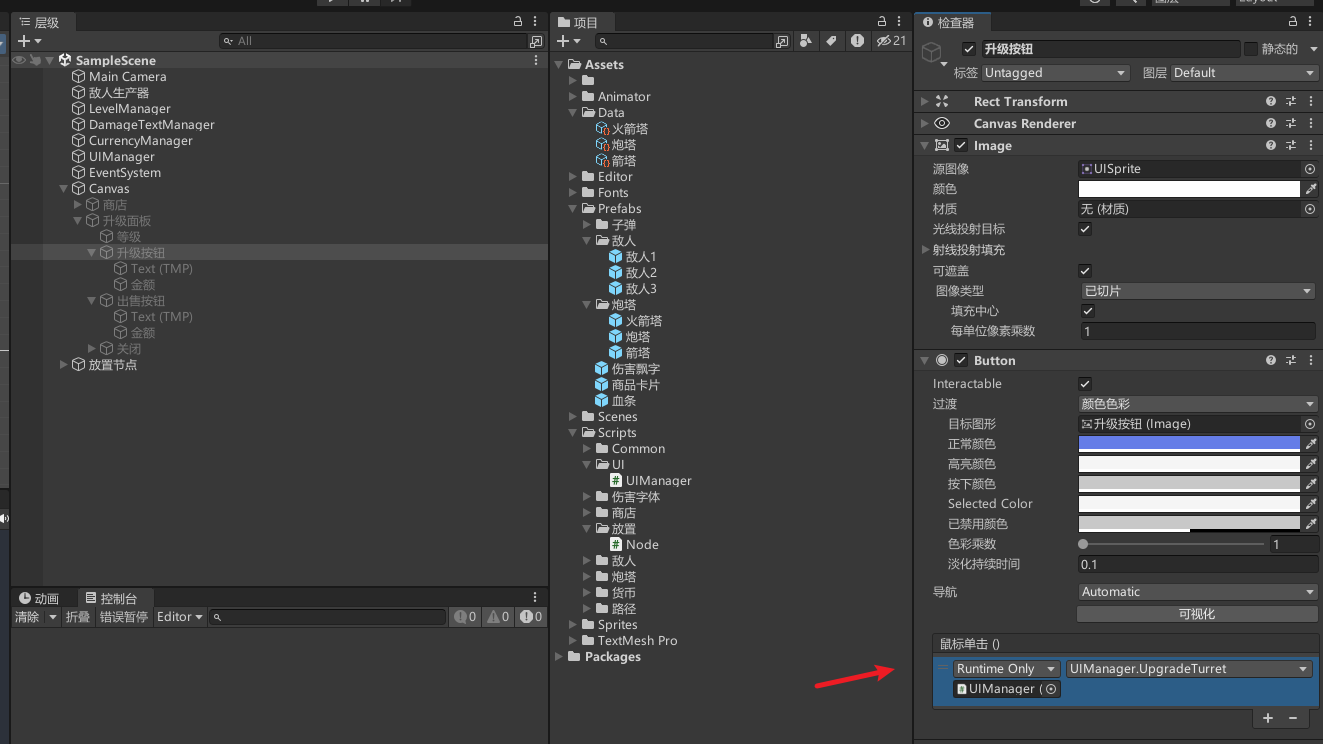The height and width of the screenshot is (744, 1323).
Task: Click the console 清除 button
Action: (27, 617)
